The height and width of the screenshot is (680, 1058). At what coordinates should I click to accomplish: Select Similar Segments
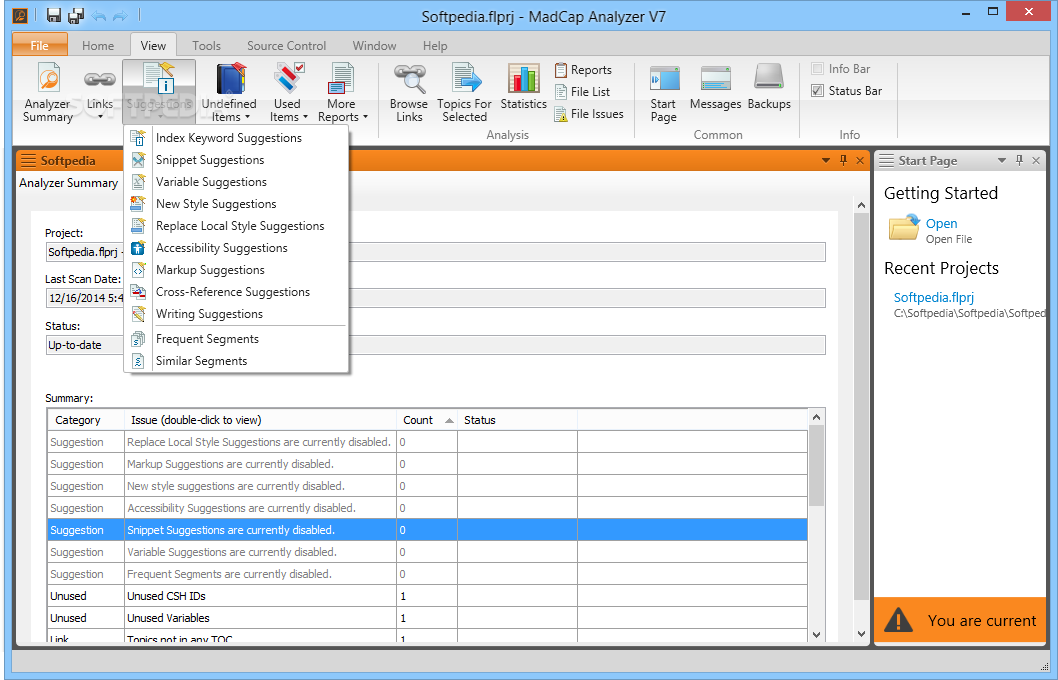[236, 361]
